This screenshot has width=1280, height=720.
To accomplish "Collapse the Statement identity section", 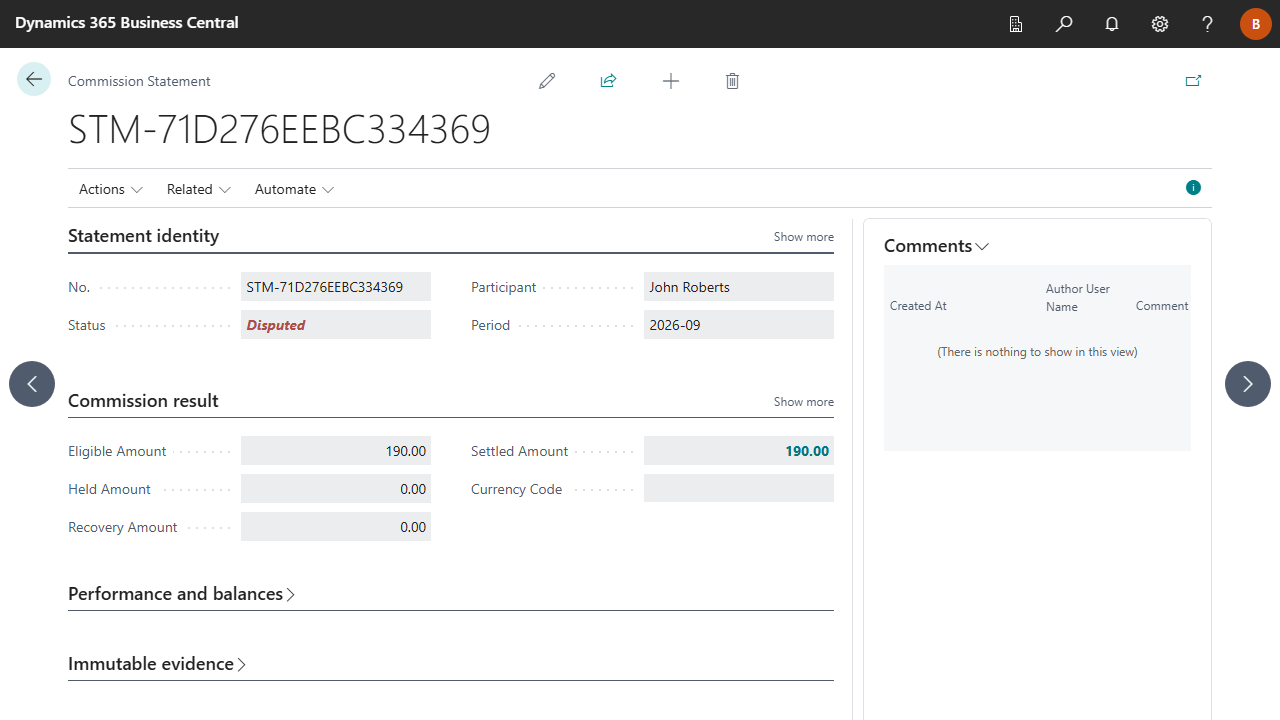I will [143, 236].
